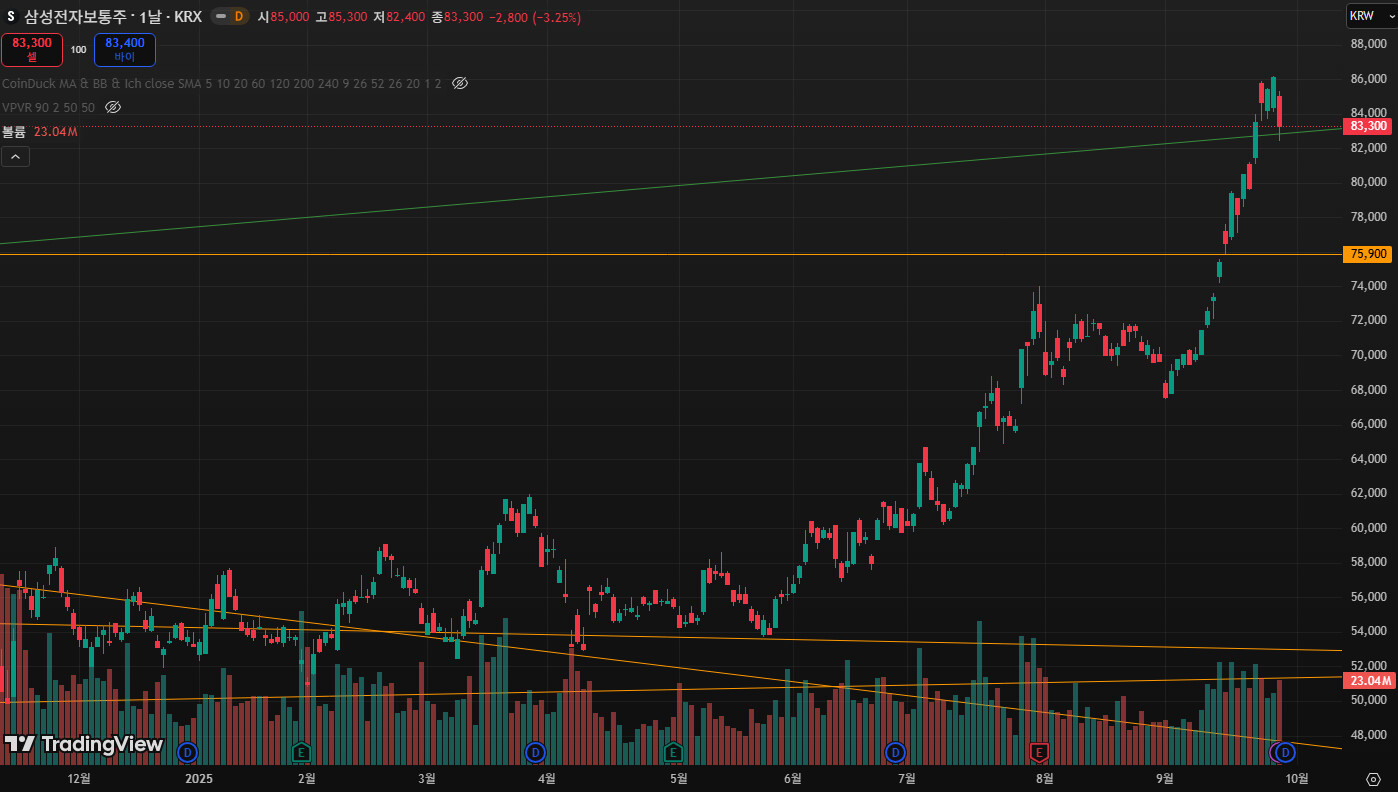Open the blue dividend D marker near 10월
The width and height of the screenshot is (1398, 792).
pos(1286,751)
